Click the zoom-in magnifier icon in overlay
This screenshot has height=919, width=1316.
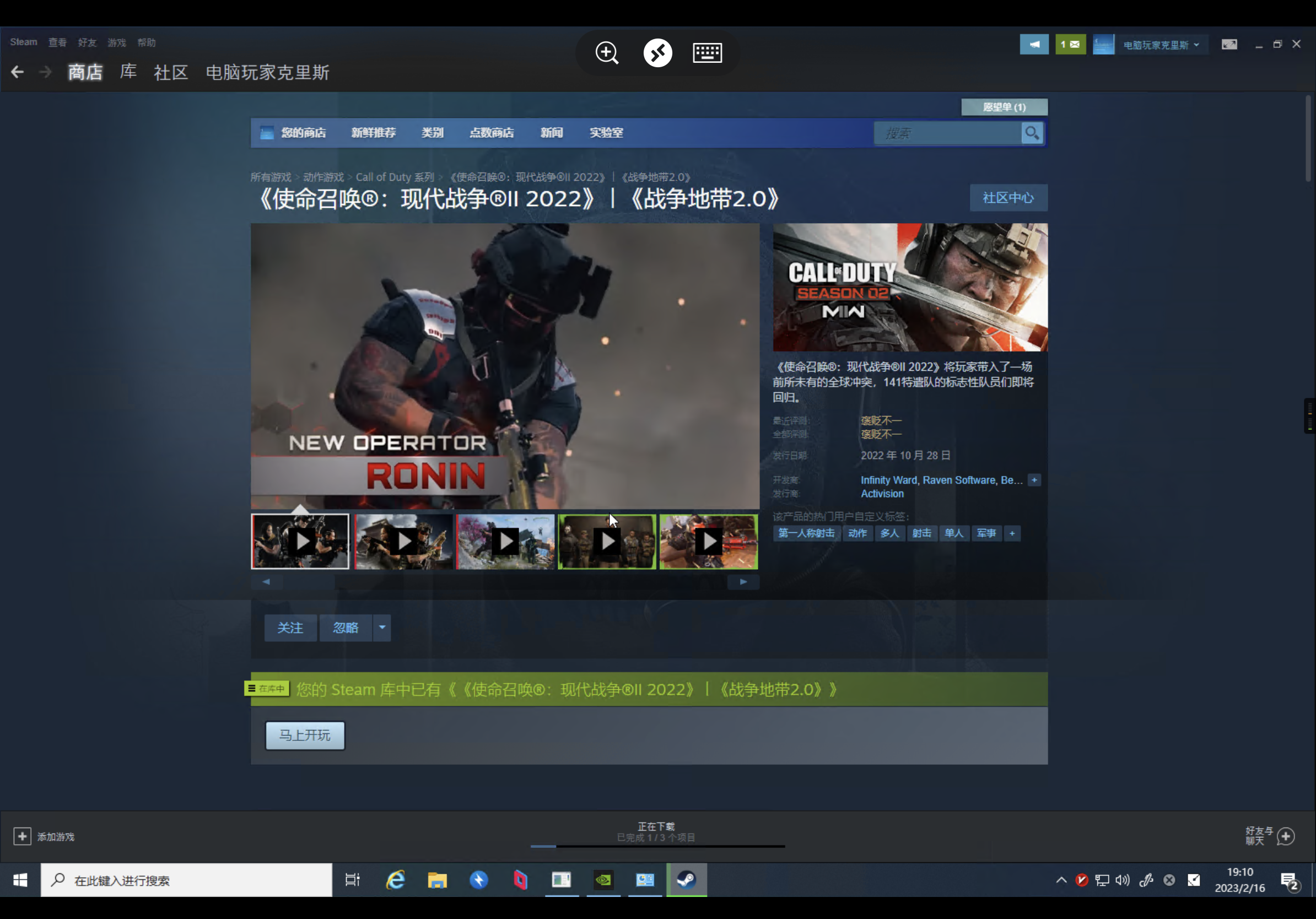[606, 53]
